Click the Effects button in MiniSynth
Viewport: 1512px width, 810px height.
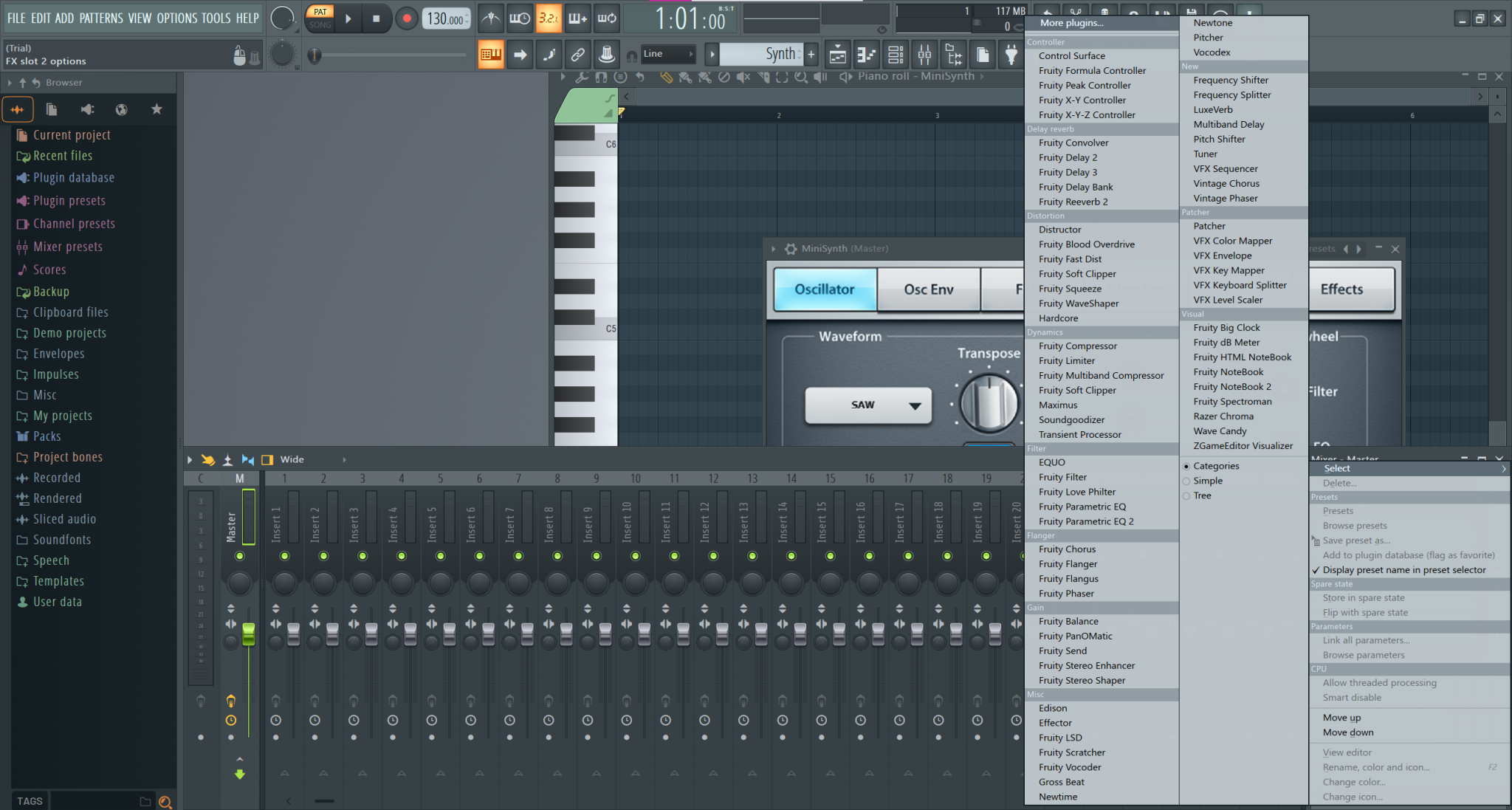[x=1343, y=289]
